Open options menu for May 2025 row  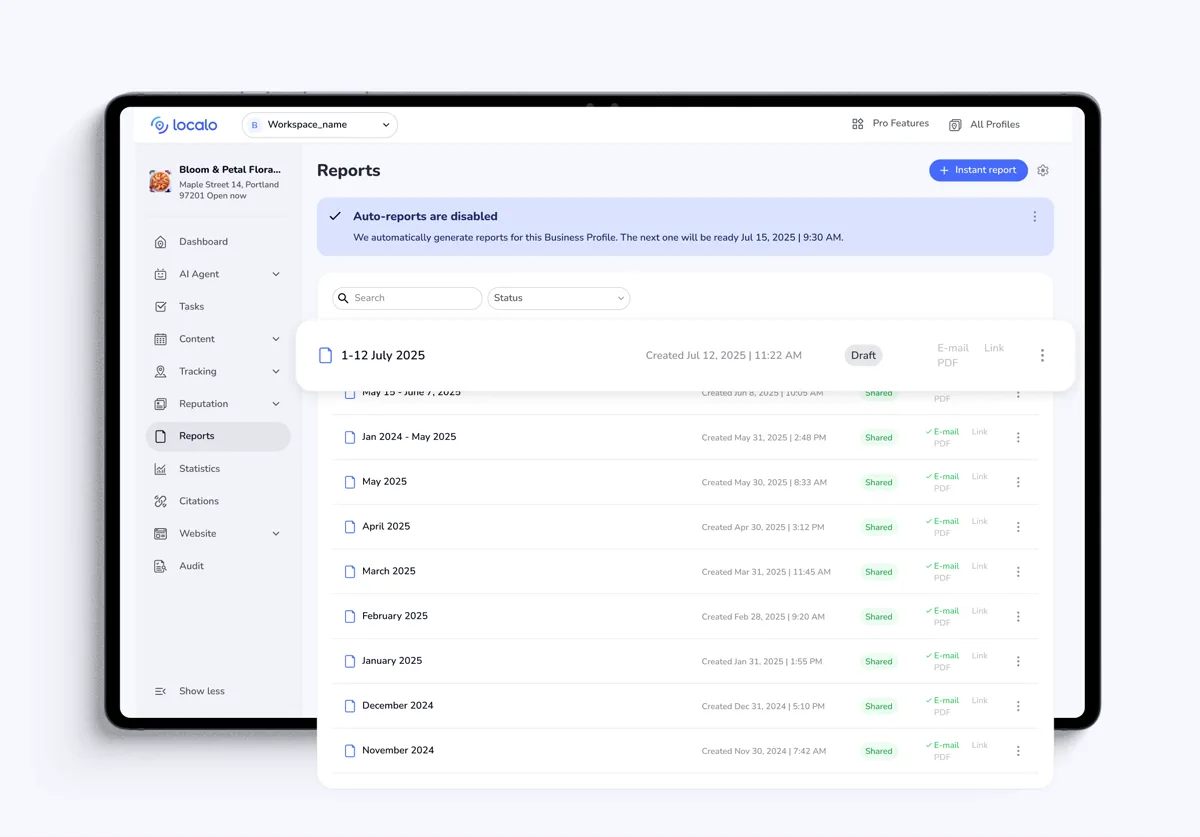(x=1018, y=482)
